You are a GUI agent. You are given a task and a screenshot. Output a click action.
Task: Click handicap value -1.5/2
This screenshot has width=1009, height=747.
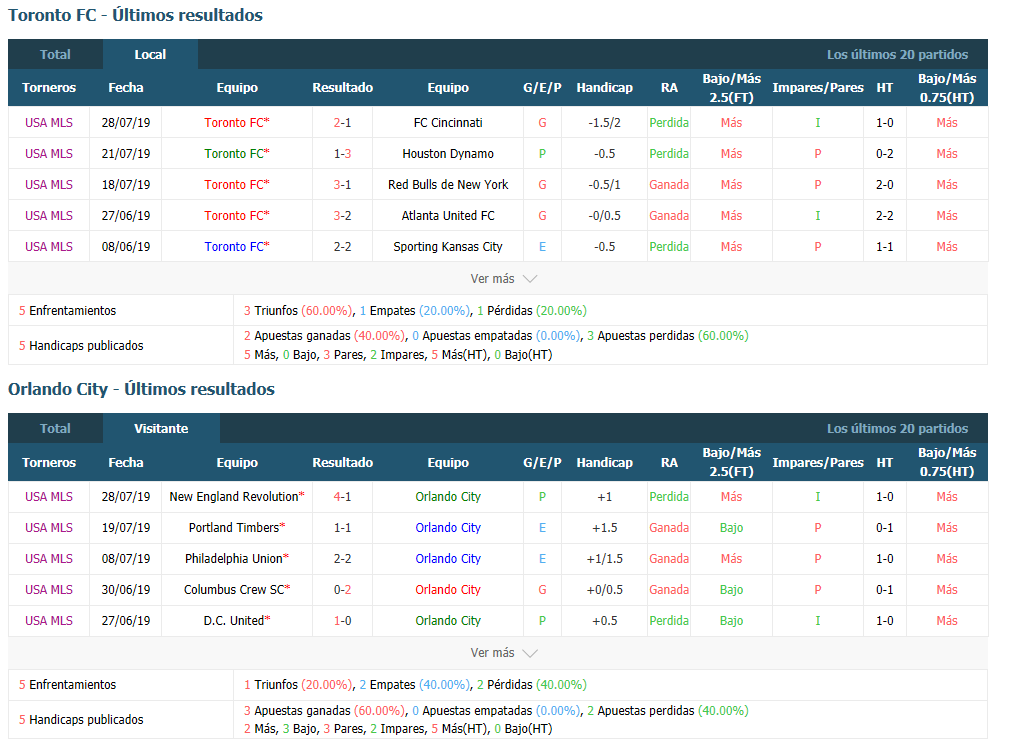click(604, 123)
